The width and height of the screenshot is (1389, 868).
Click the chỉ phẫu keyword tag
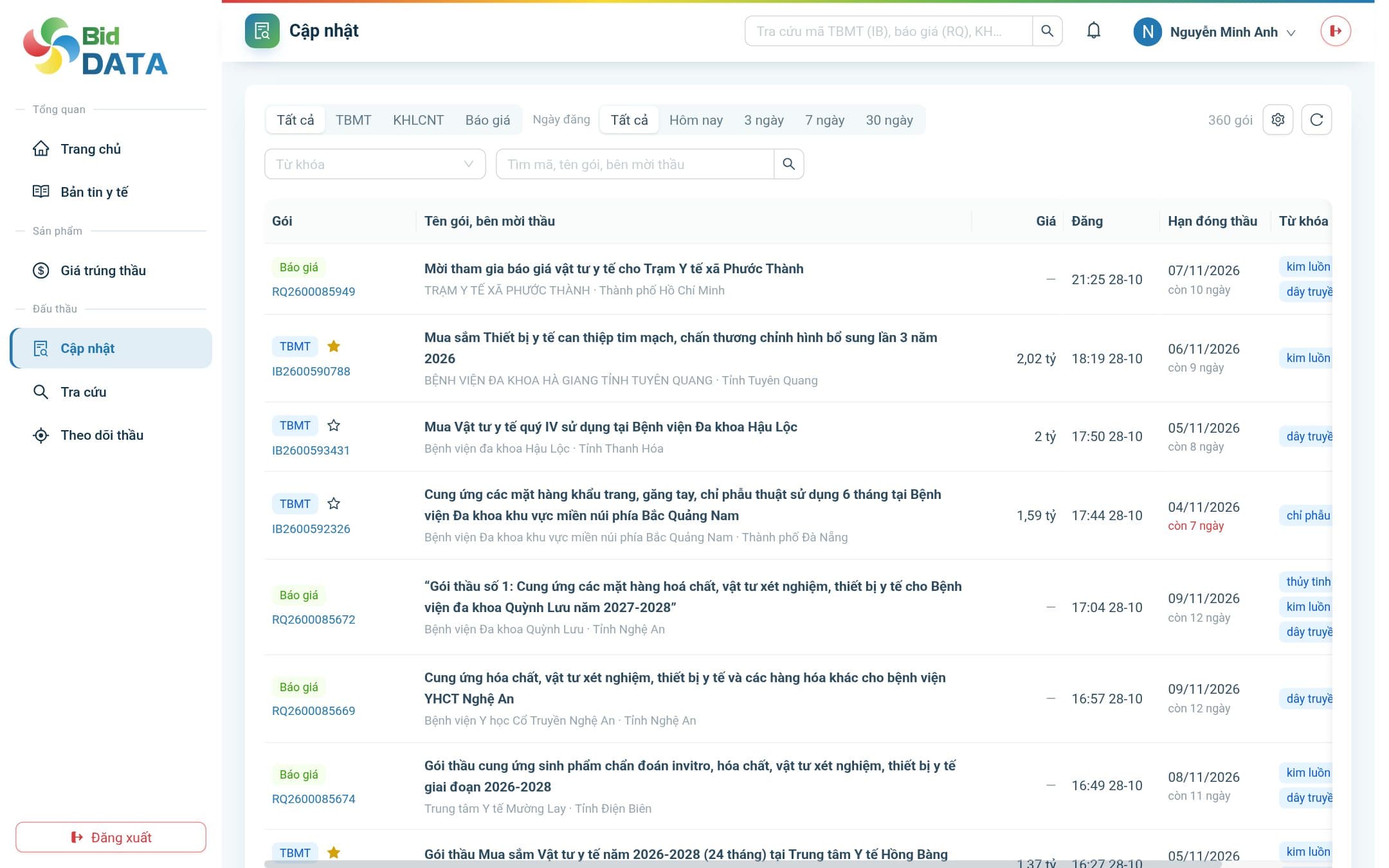(x=1306, y=516)
